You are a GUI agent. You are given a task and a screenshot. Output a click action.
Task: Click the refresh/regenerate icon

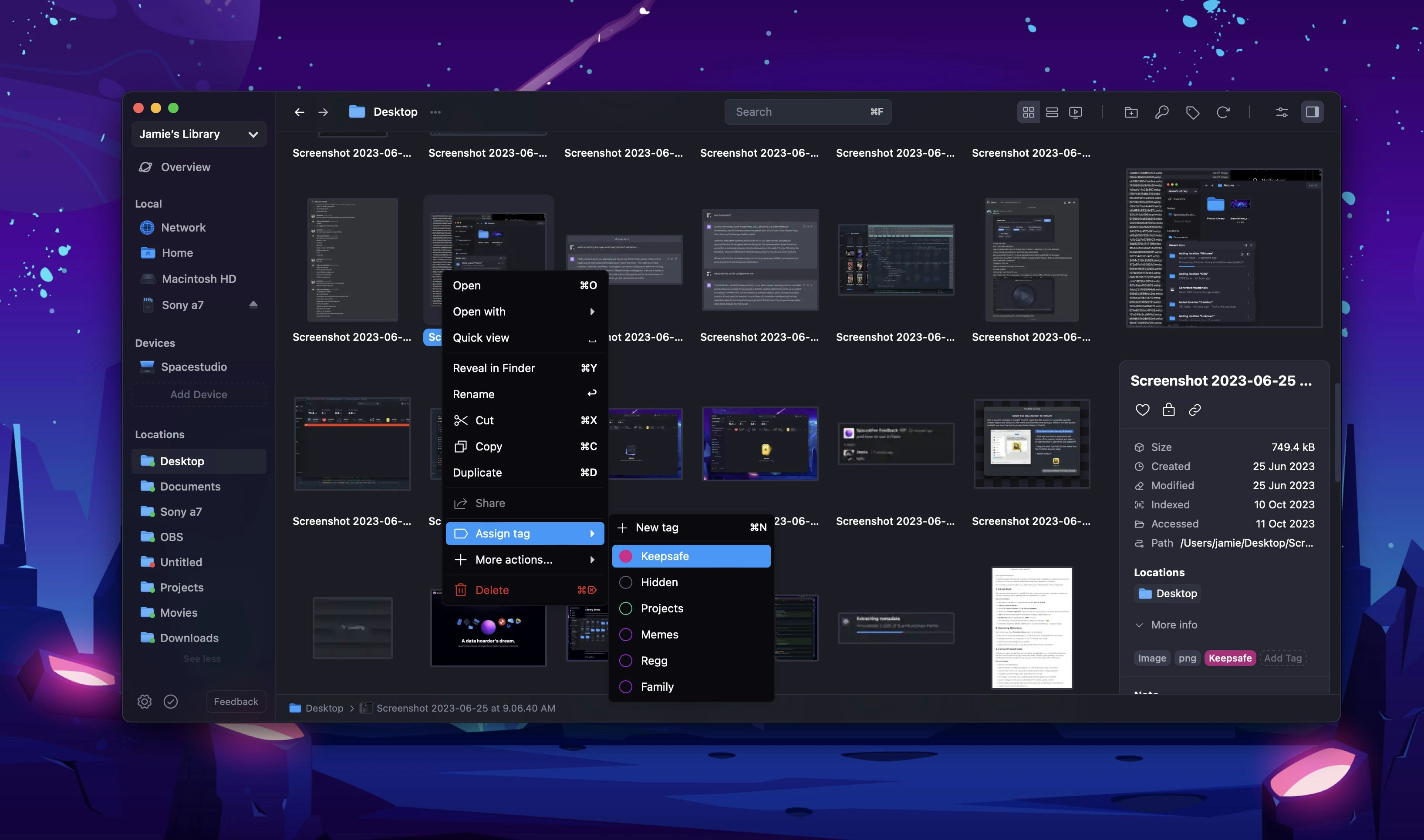[x=1223, y=112]
